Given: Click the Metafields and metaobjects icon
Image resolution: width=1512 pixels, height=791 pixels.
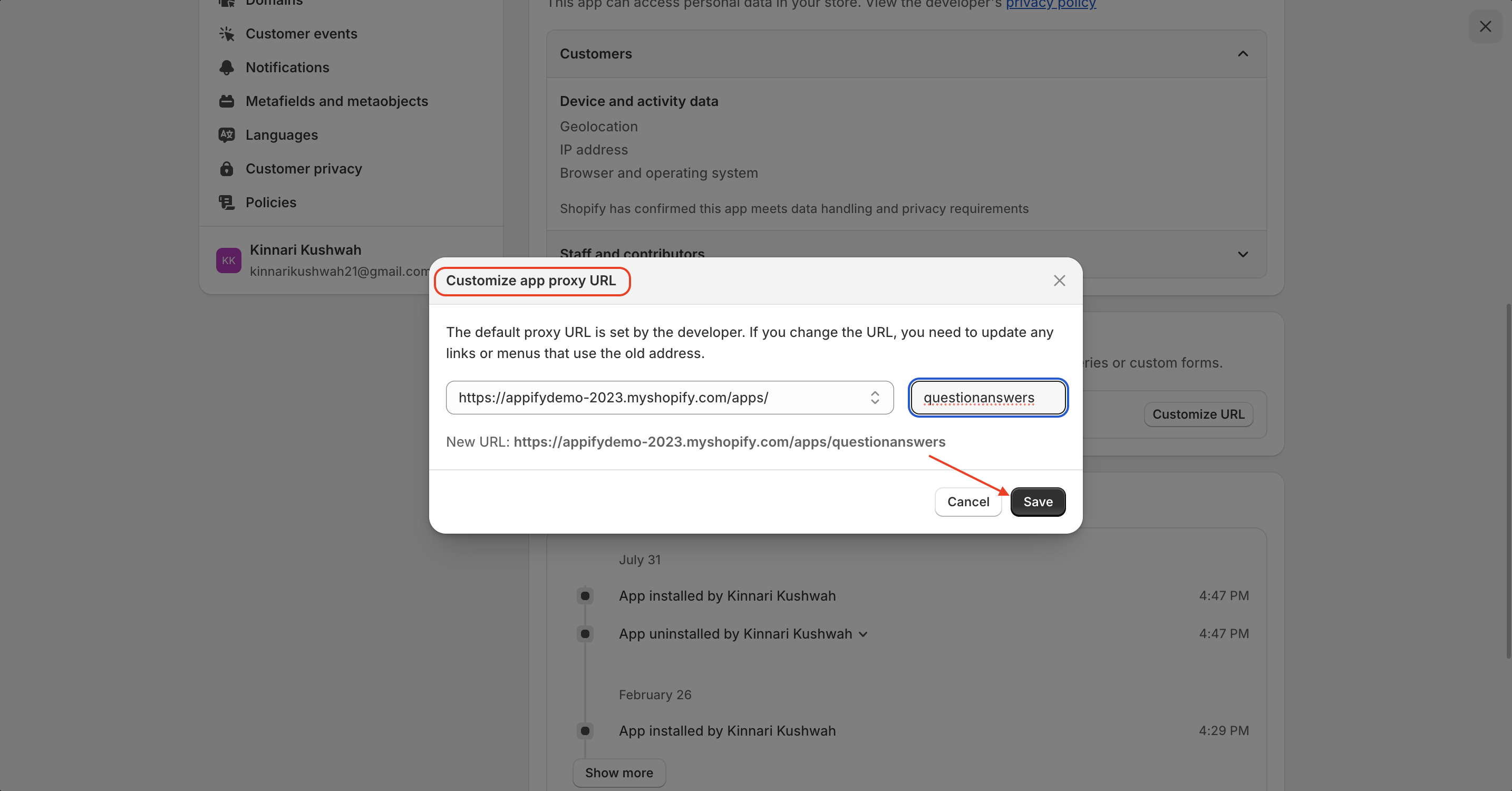Looking at the screenshot, I should pyautogui.click(x=227, y=101).
